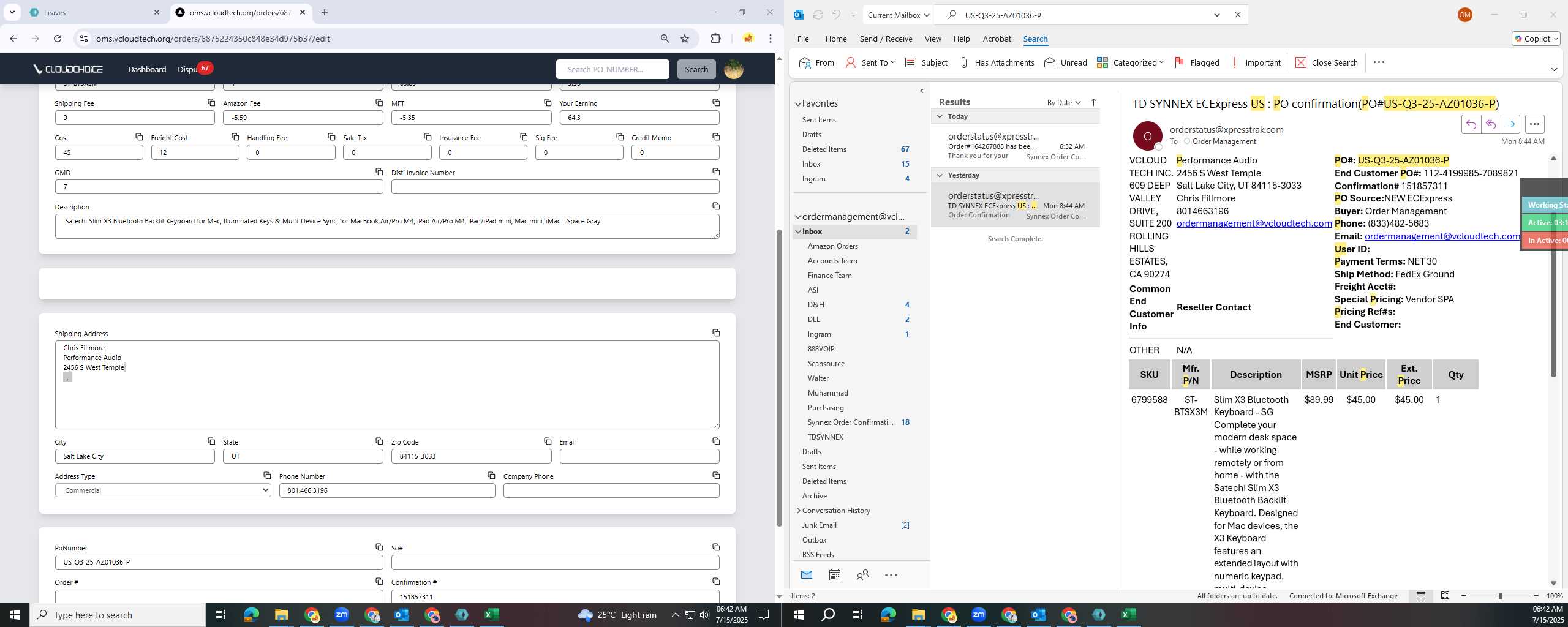The width and height of the screenshot is (1568, 627).
Task: Collapse the Today results group
Action: [x=940, y=116]
